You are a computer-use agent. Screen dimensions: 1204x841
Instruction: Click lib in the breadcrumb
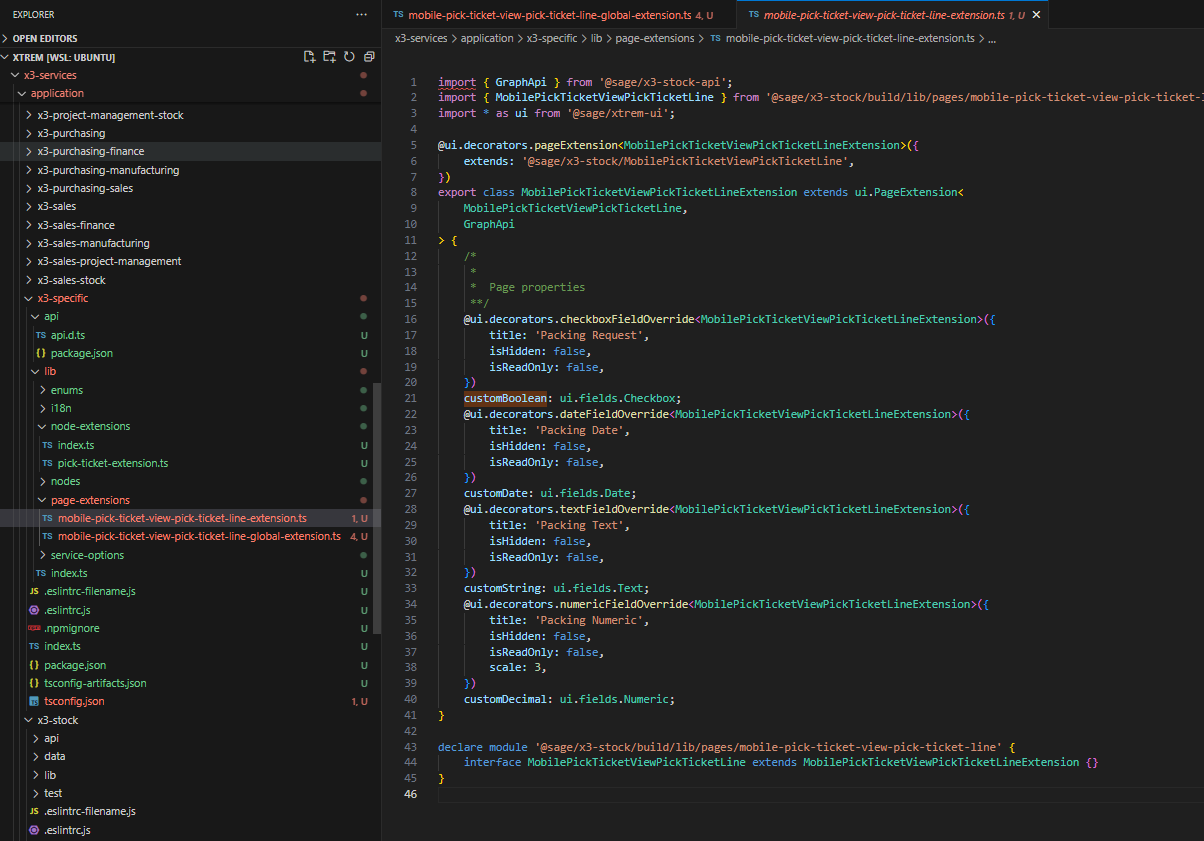pyautogui.click(x=596, y=38)
